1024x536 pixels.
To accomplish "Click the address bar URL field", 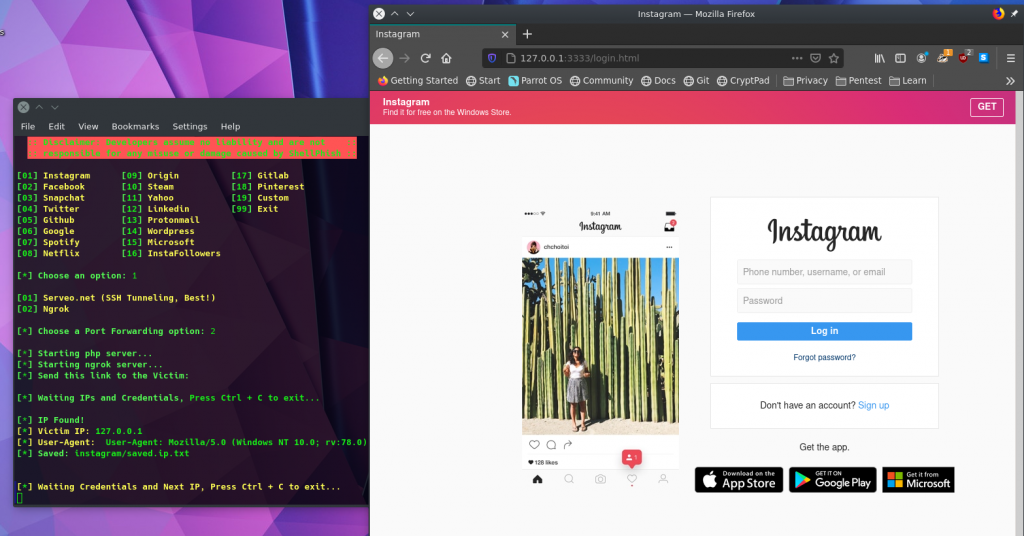I will tap(652, 58).
